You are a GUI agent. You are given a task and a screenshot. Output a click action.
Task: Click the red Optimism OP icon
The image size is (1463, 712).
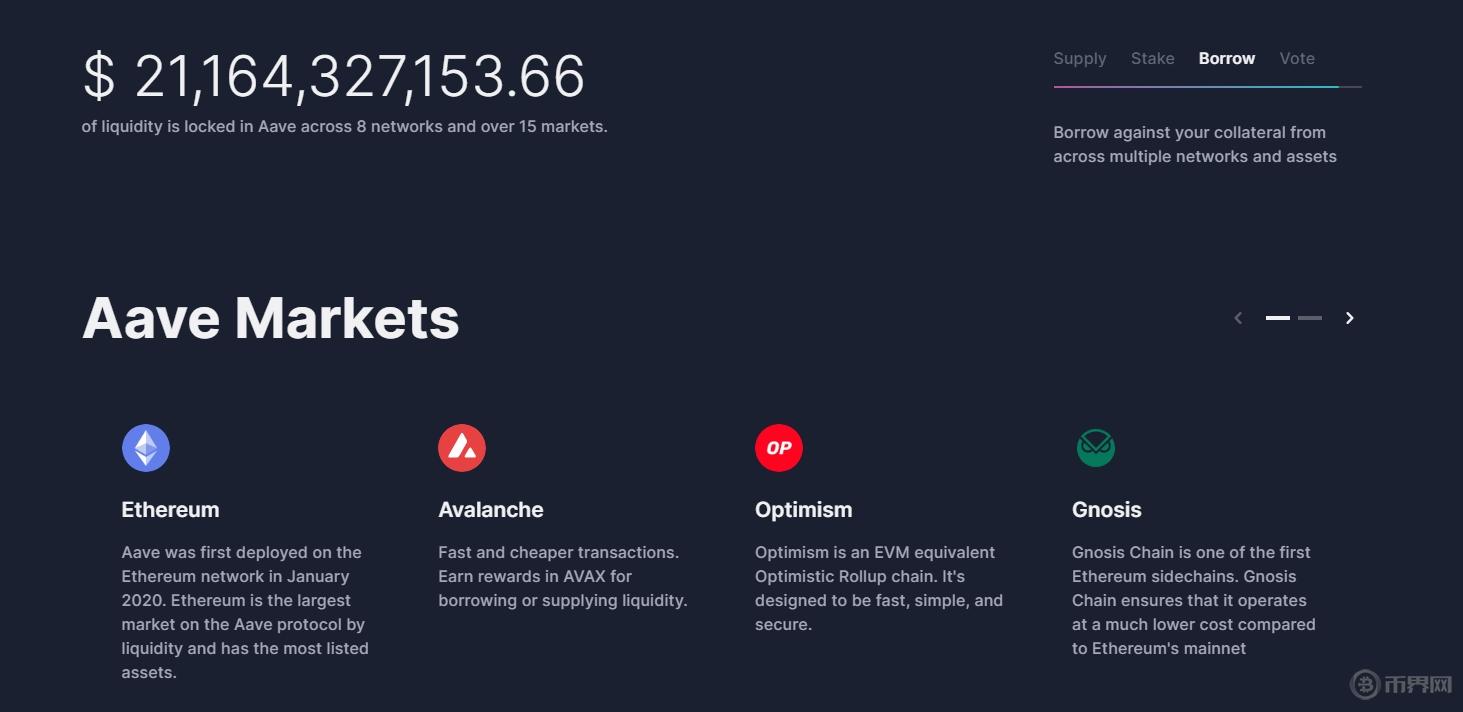(779, 448)
